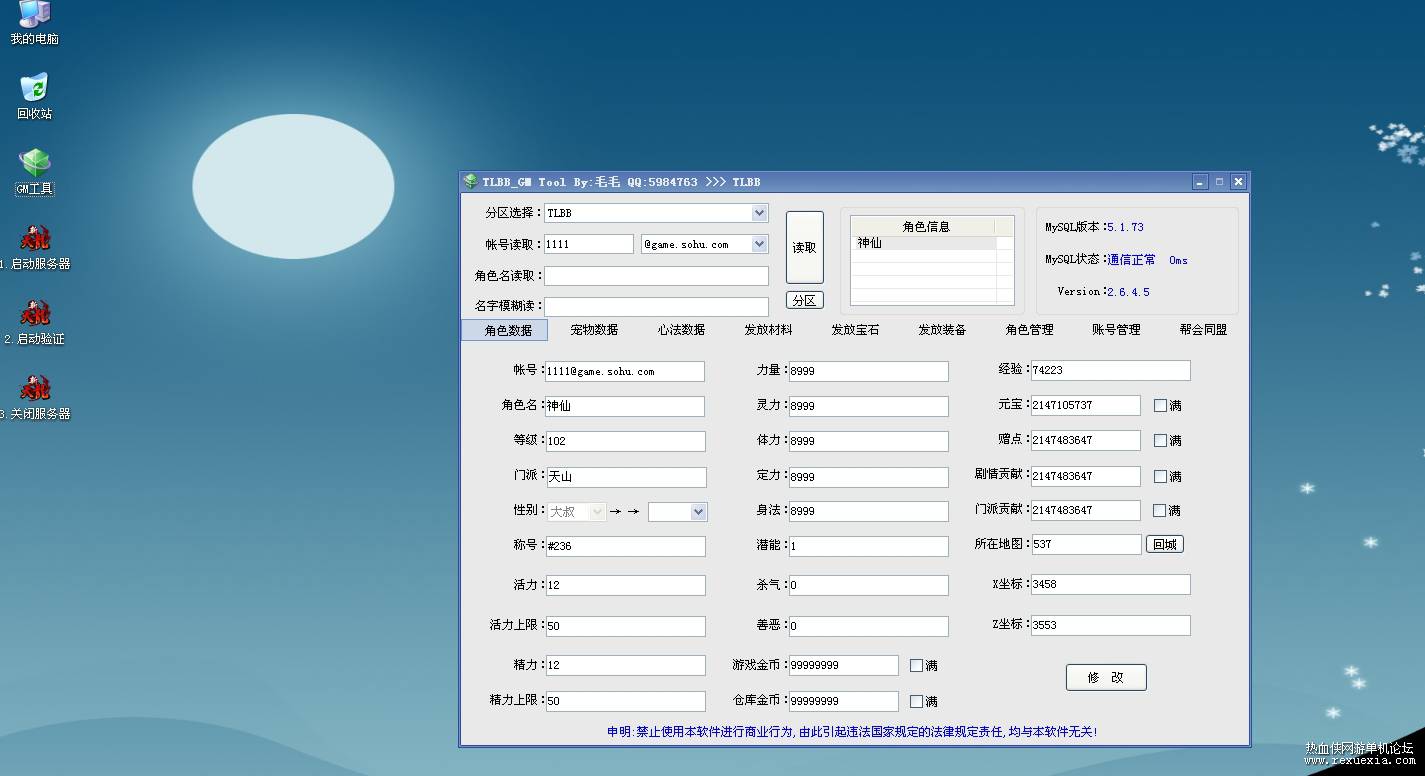Open the 我的电脑 desktop icon
The height and width of the screenshot is (776, 1425).
tap(35, 22)
